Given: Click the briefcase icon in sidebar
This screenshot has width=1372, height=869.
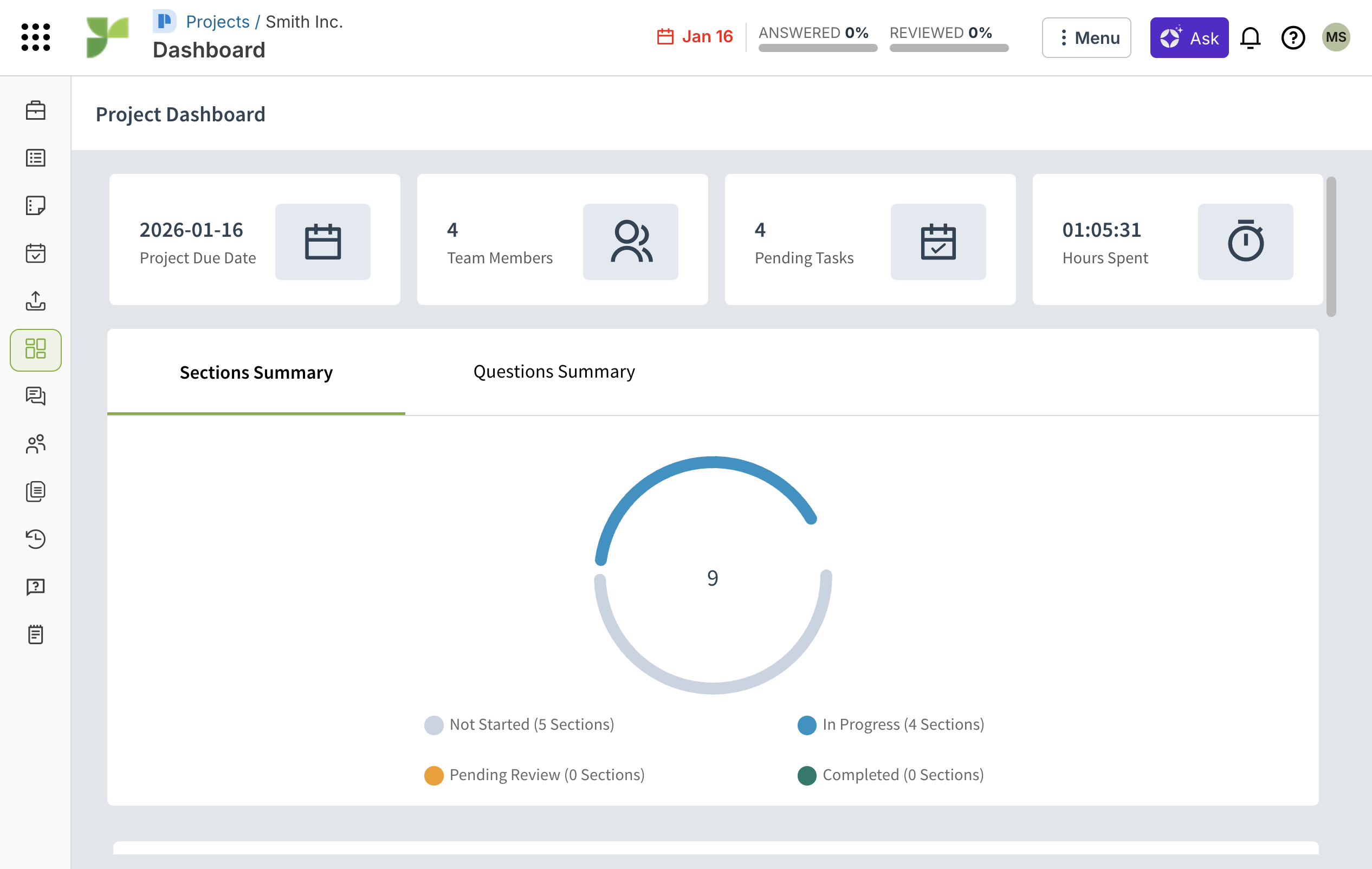Looking at the screenshot, I should point(35,110).
